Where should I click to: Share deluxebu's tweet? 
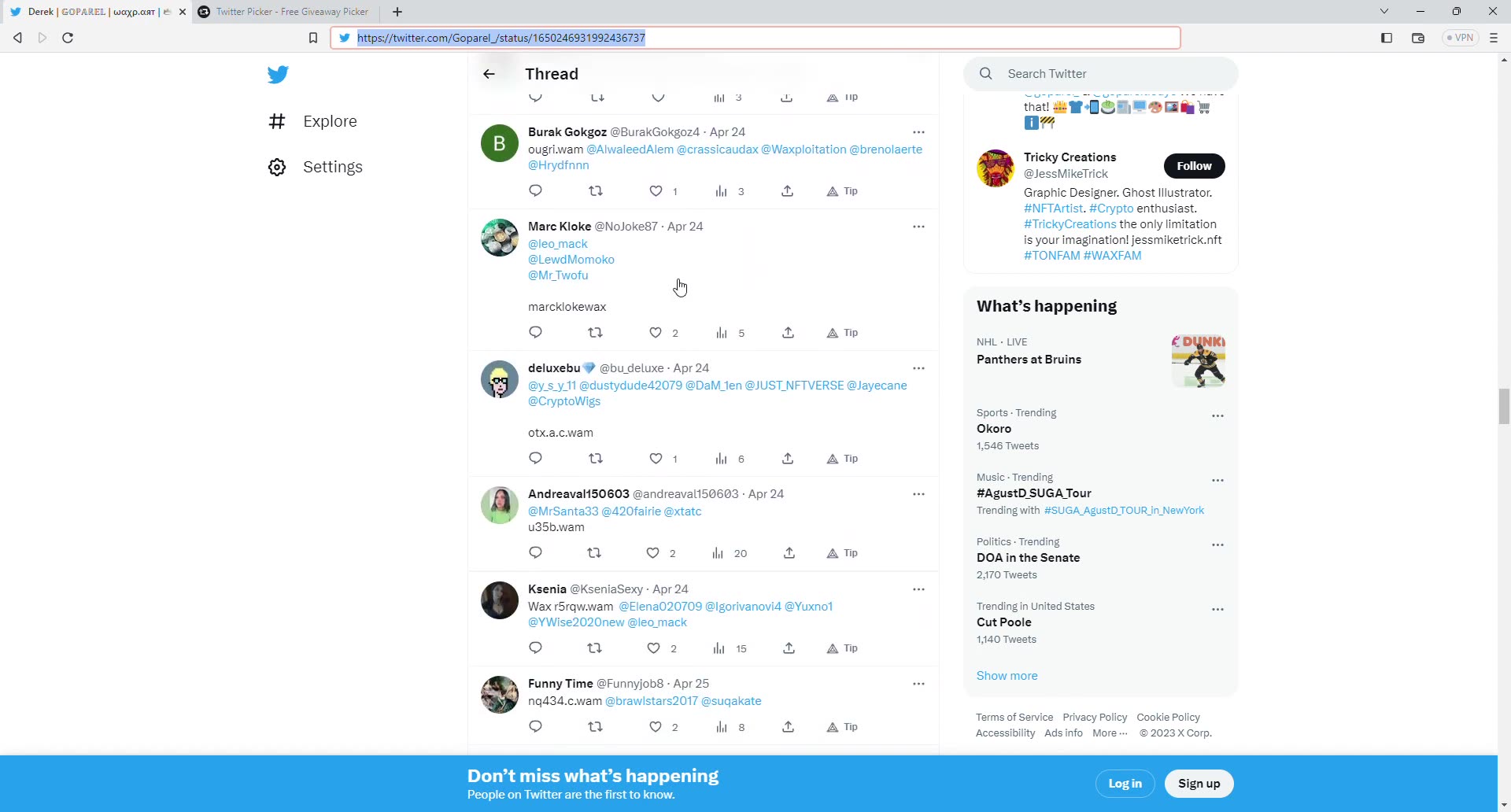tap(788, 459)
